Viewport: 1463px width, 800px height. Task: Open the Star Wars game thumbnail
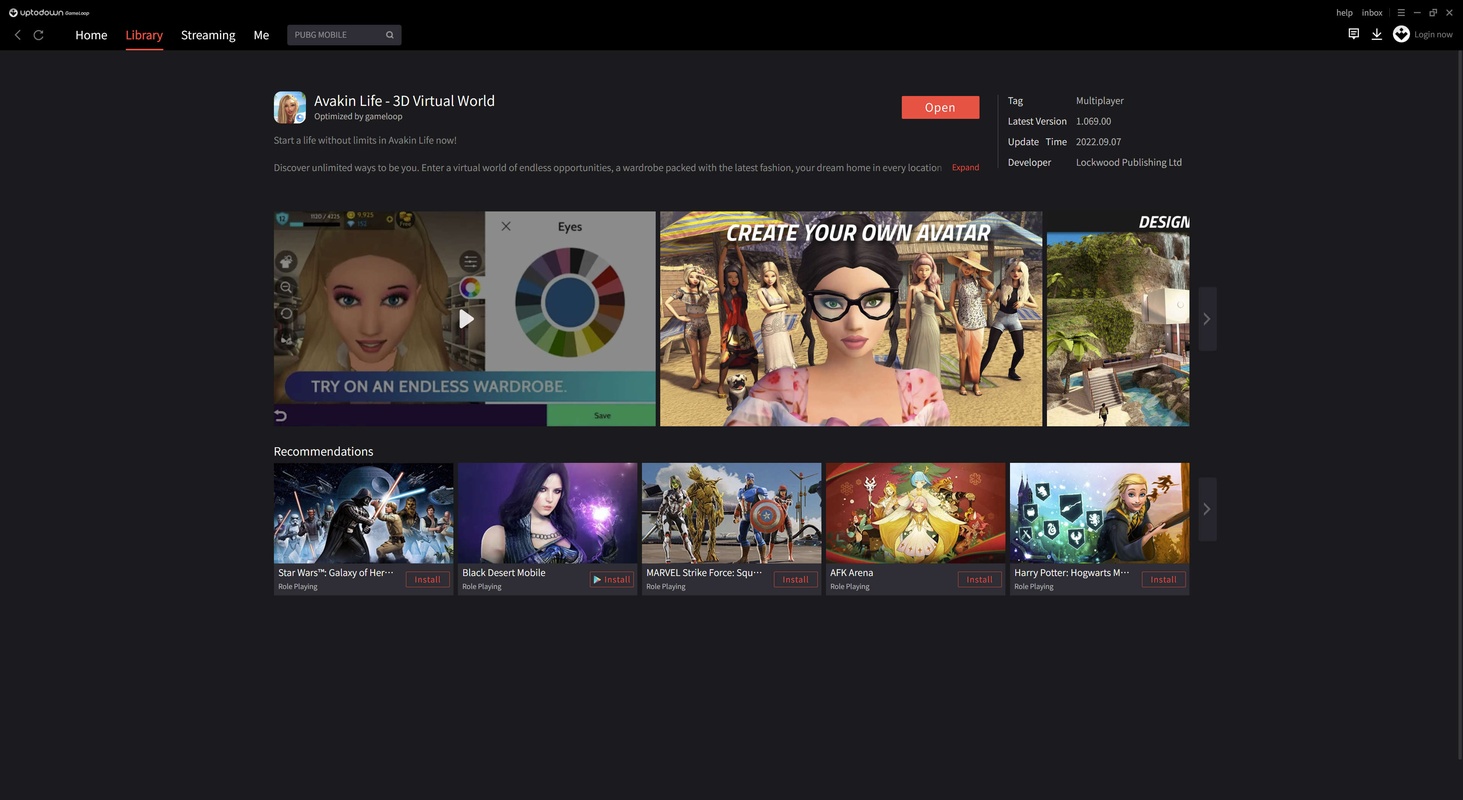pyautogui.click(x=364, y=513)
